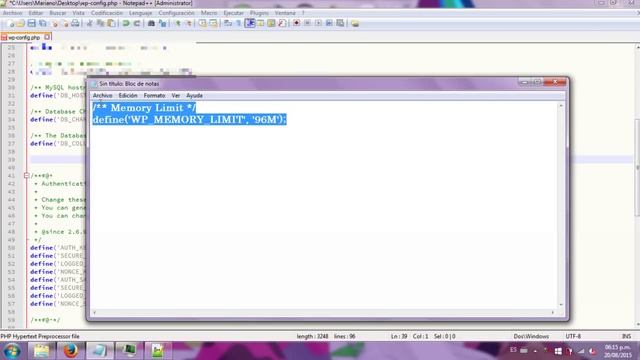
Task: Open the Ventana menu
Action: (285, 13)
